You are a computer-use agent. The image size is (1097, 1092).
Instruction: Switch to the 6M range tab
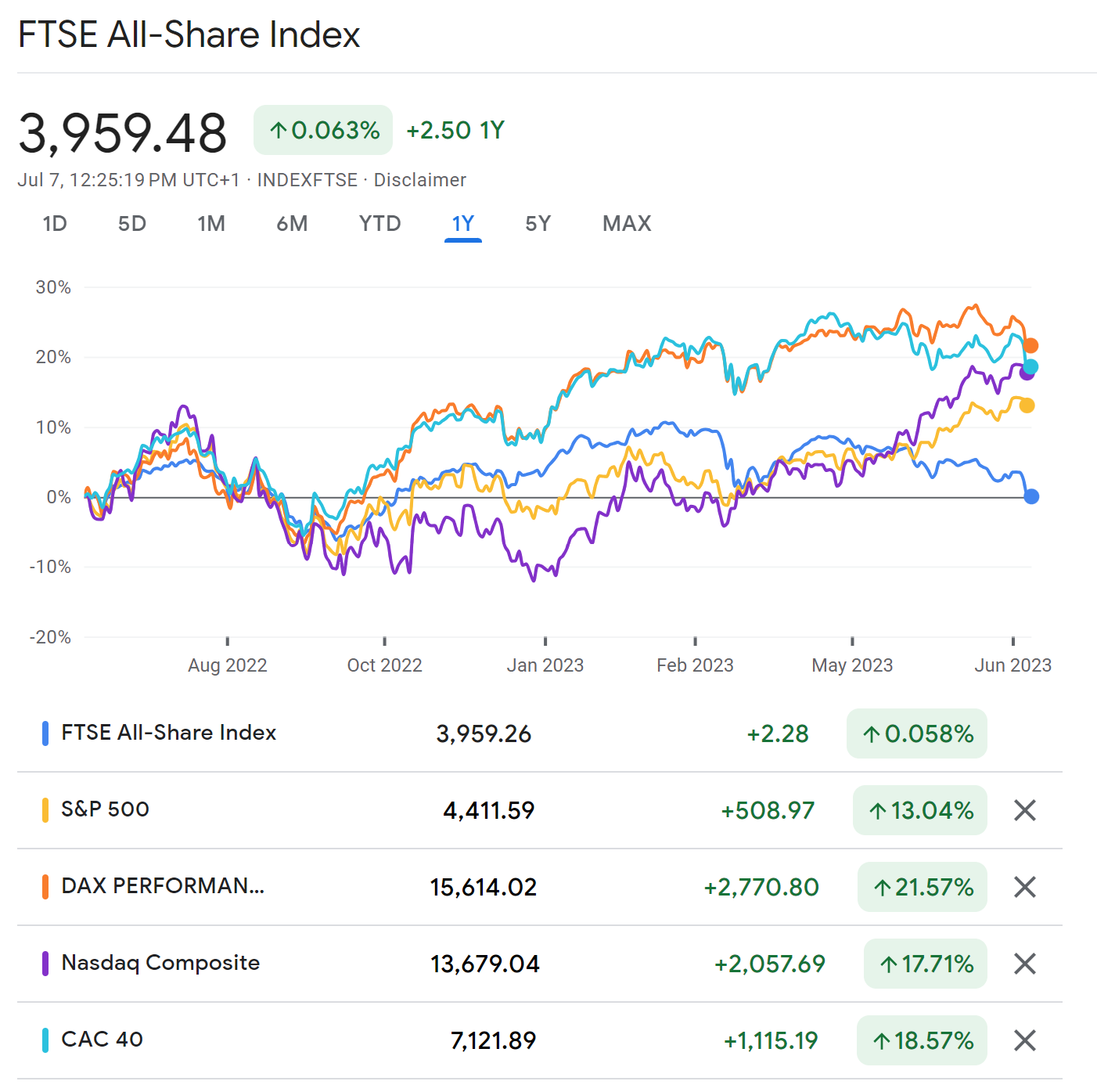click(x=292, y=224)
